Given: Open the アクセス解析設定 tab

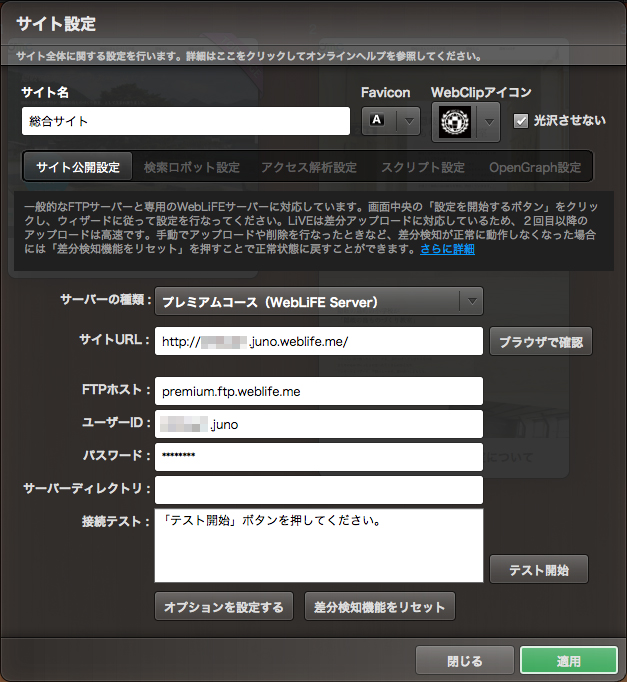Looking at the screenshot, I should pyautogui.click(x=309, y=167).
